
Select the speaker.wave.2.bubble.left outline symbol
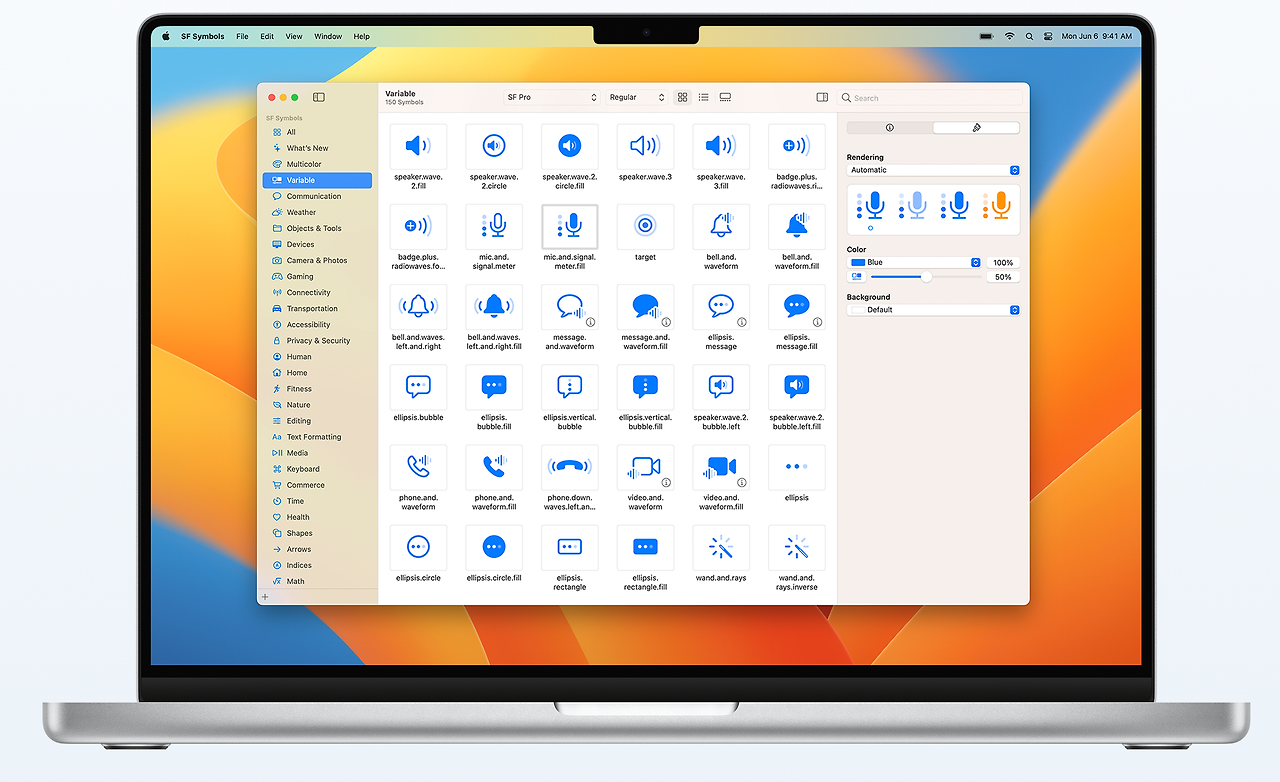(x=721, y=386)
